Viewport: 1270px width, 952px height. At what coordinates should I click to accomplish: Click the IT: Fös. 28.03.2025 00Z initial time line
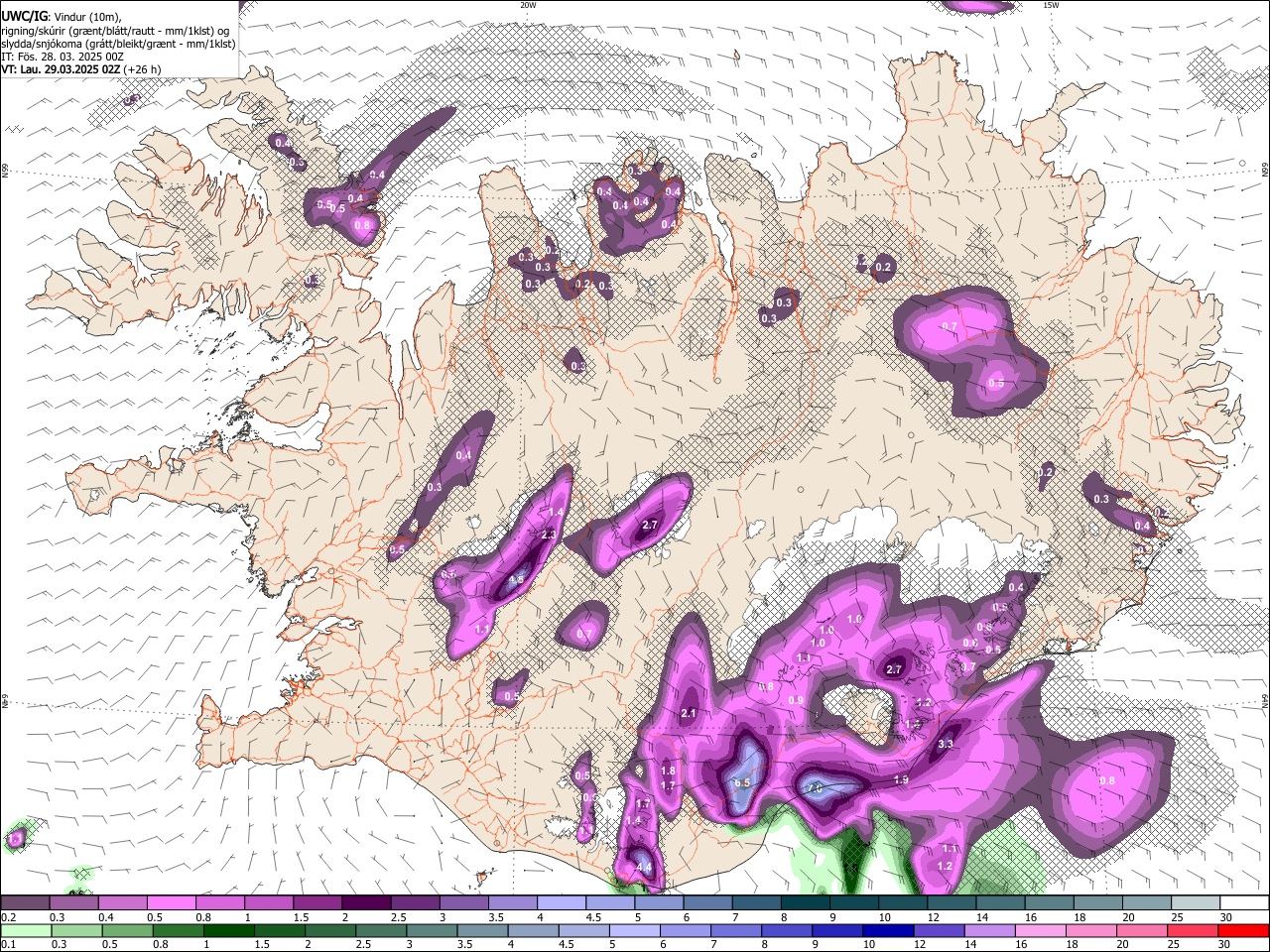click(x=63, y=57)
